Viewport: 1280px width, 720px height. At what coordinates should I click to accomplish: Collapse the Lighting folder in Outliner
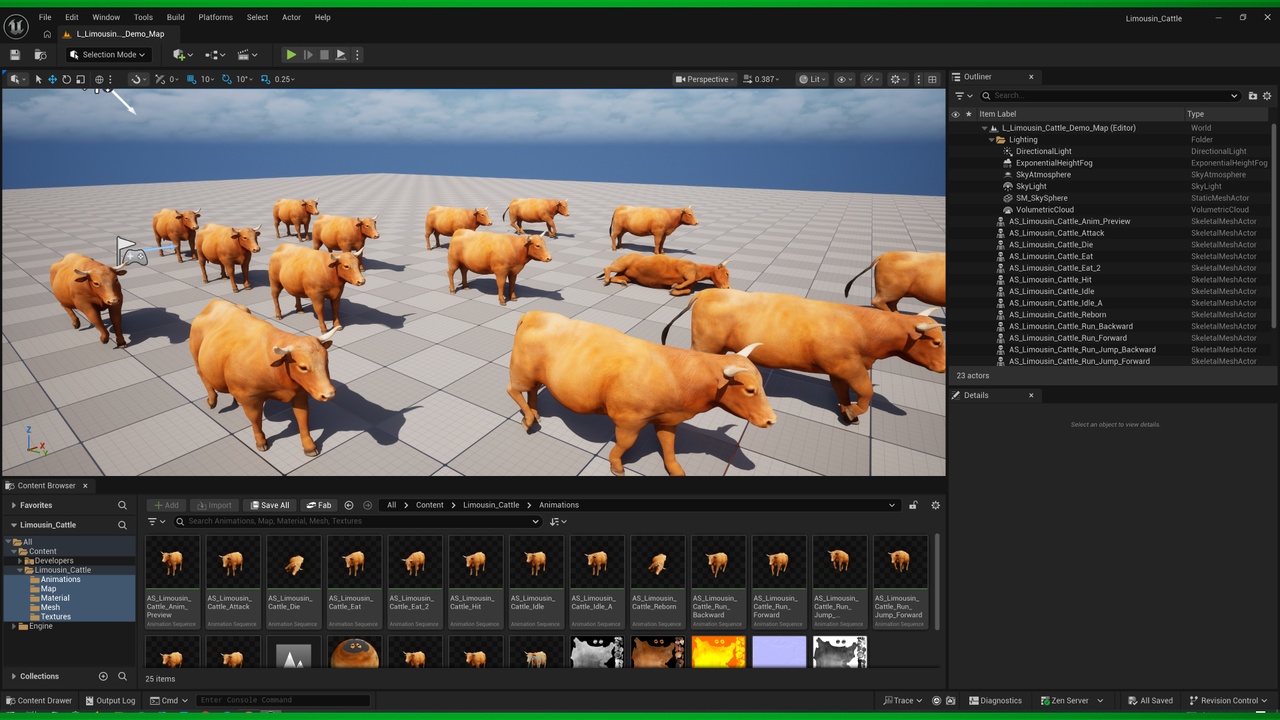[991, 140]
